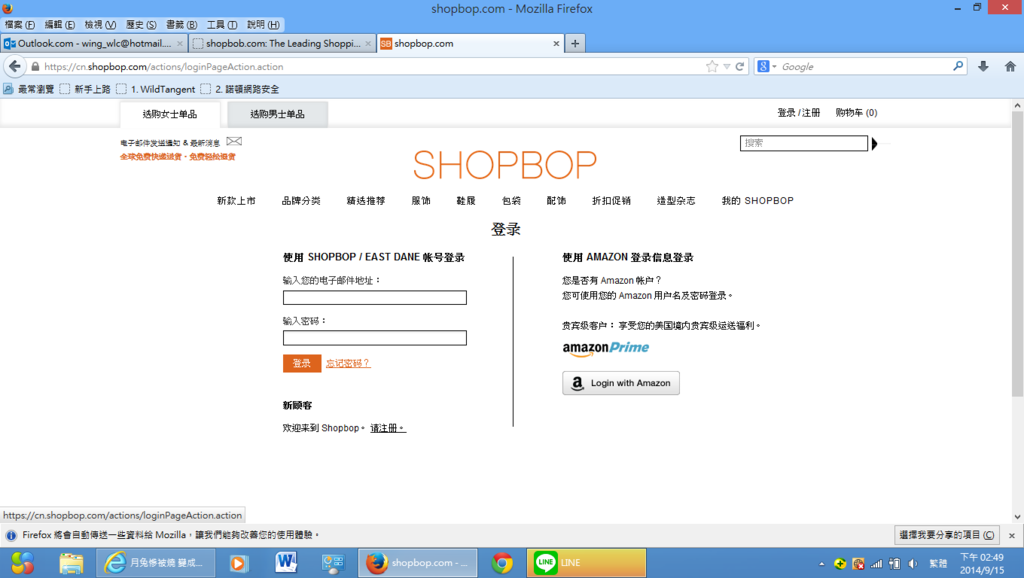The image size is (1024, 578).
Task: Click the SHOPBOP logo
Action: 505,165
